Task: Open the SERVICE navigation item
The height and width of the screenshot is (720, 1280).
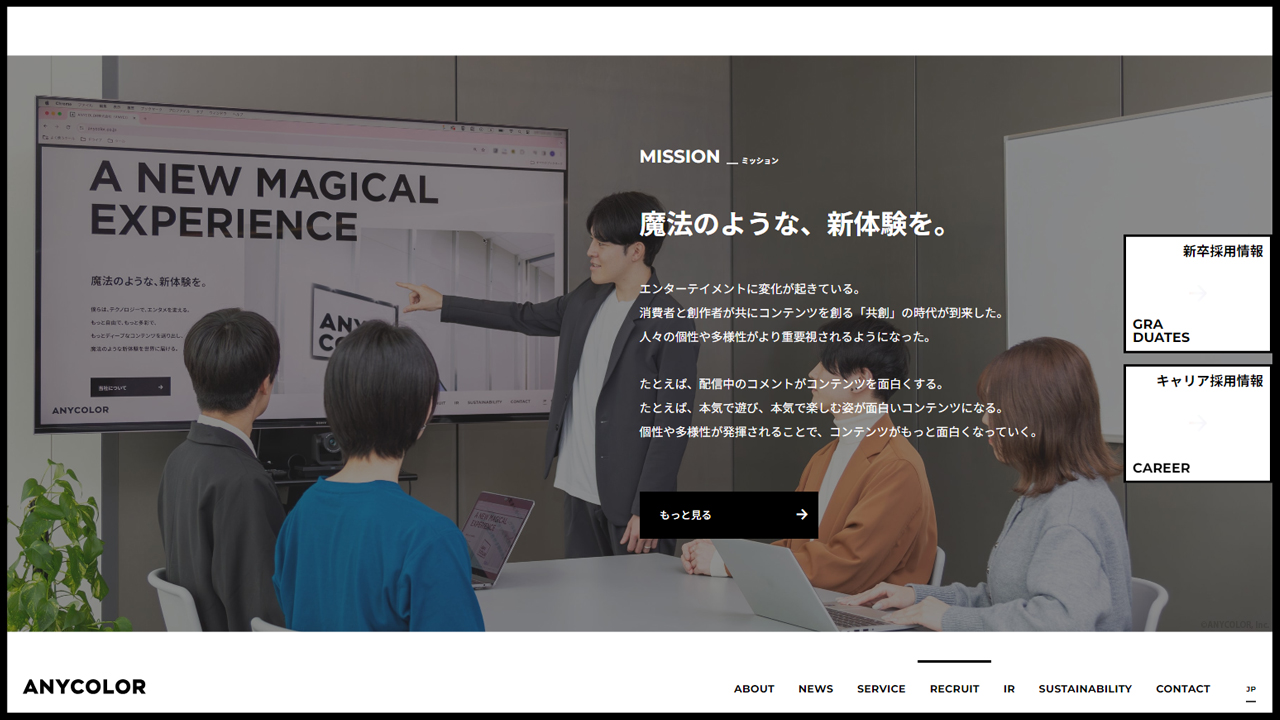Action: pyautogui.click(x=881, y=689)
